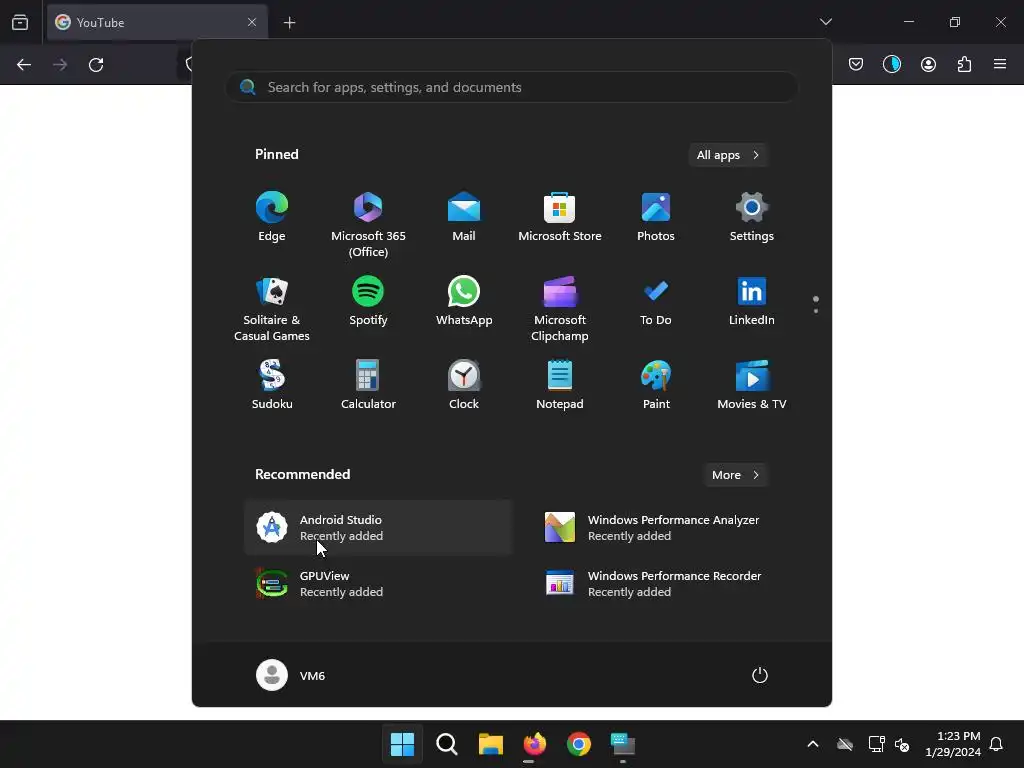Click the blue circular toolbar icon next to the Pocket icon
Screen dimensions: 1024x768
click(x=892, y=64)
